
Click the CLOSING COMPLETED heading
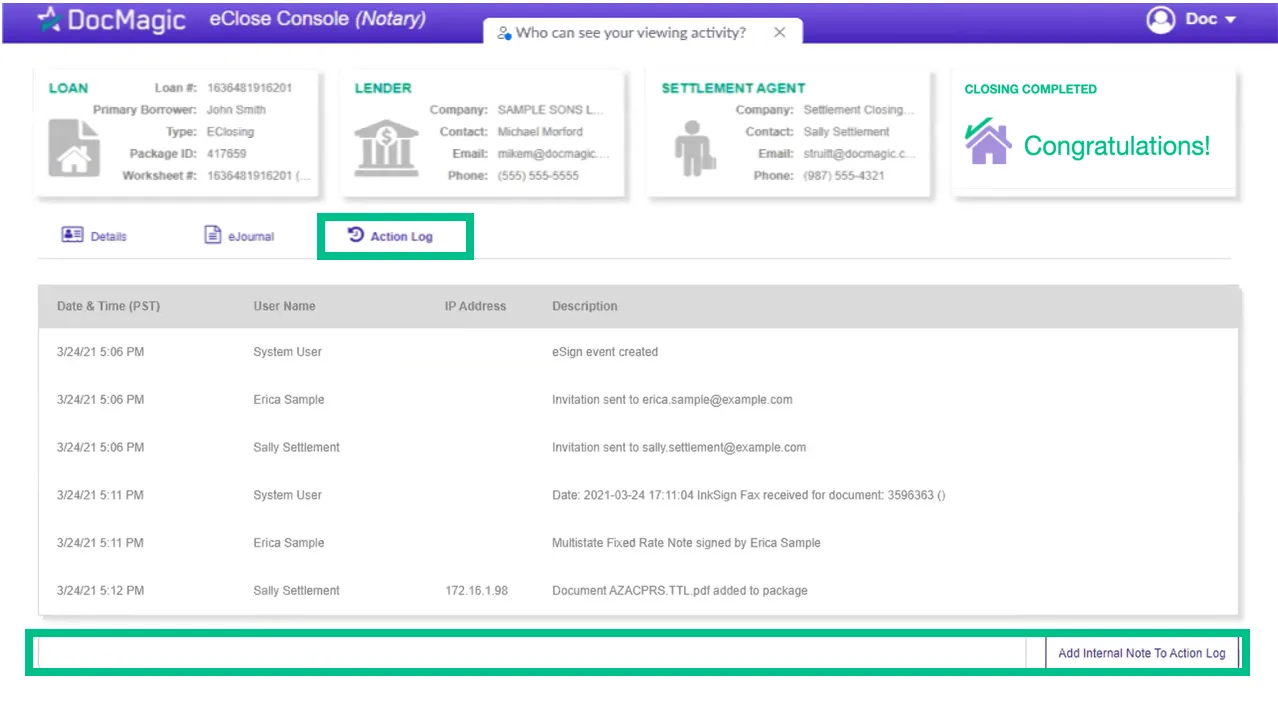1030,89
